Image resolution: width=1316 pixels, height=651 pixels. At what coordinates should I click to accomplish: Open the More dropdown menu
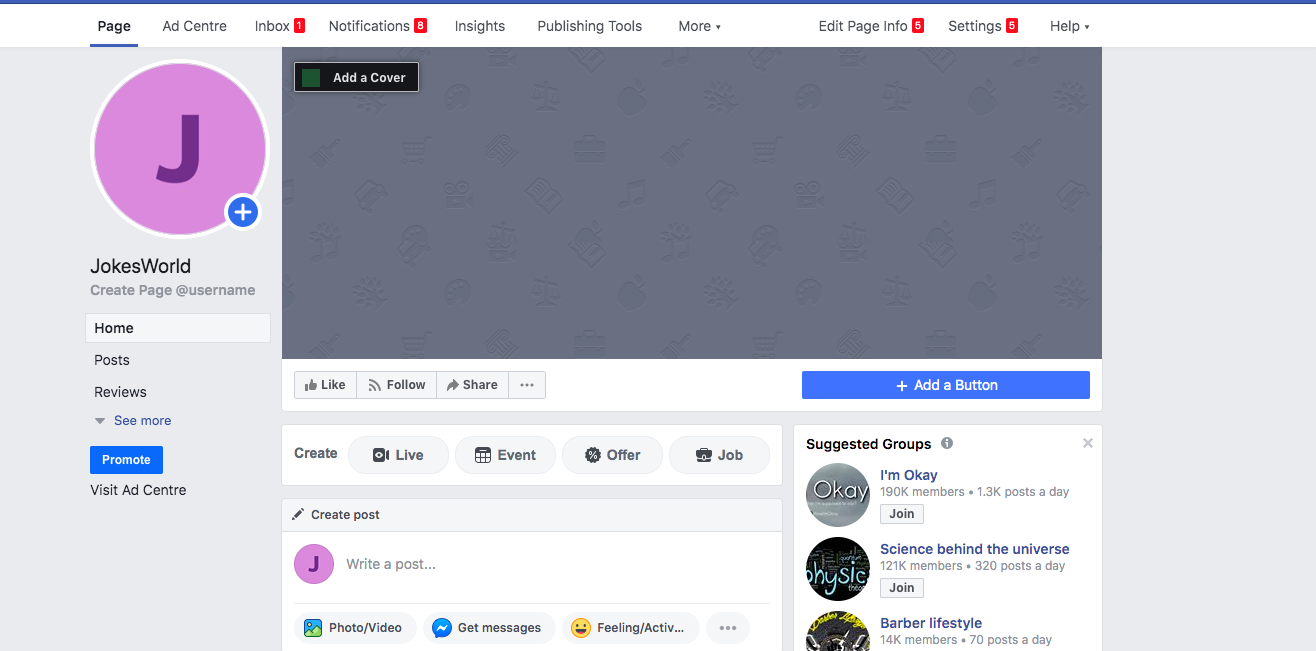point(700,26)
